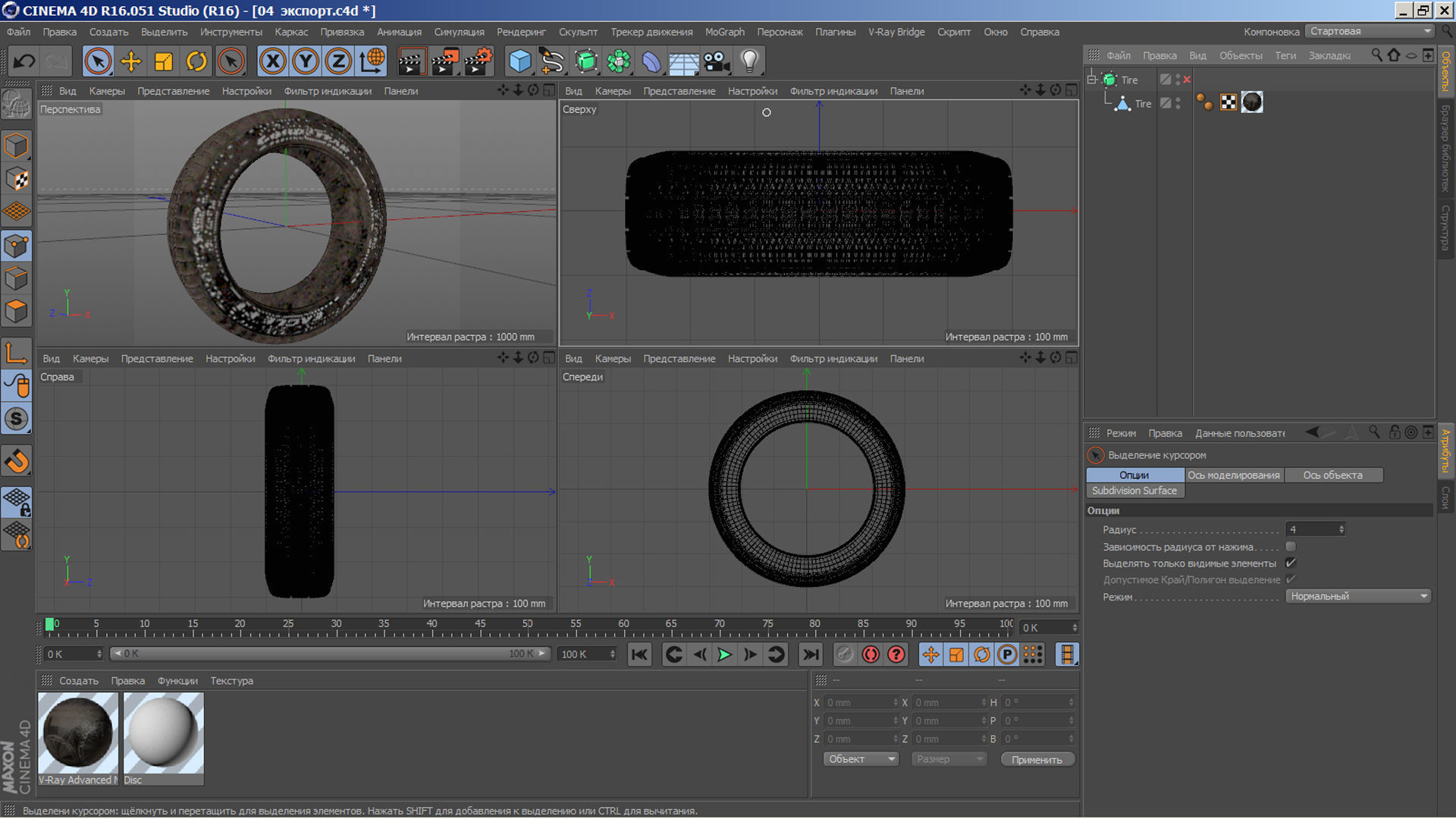This screenshot has height=819, width=1456.
Task: Open the Рендеринг menu
Action: pyautogui.click(x=521, y=32)
